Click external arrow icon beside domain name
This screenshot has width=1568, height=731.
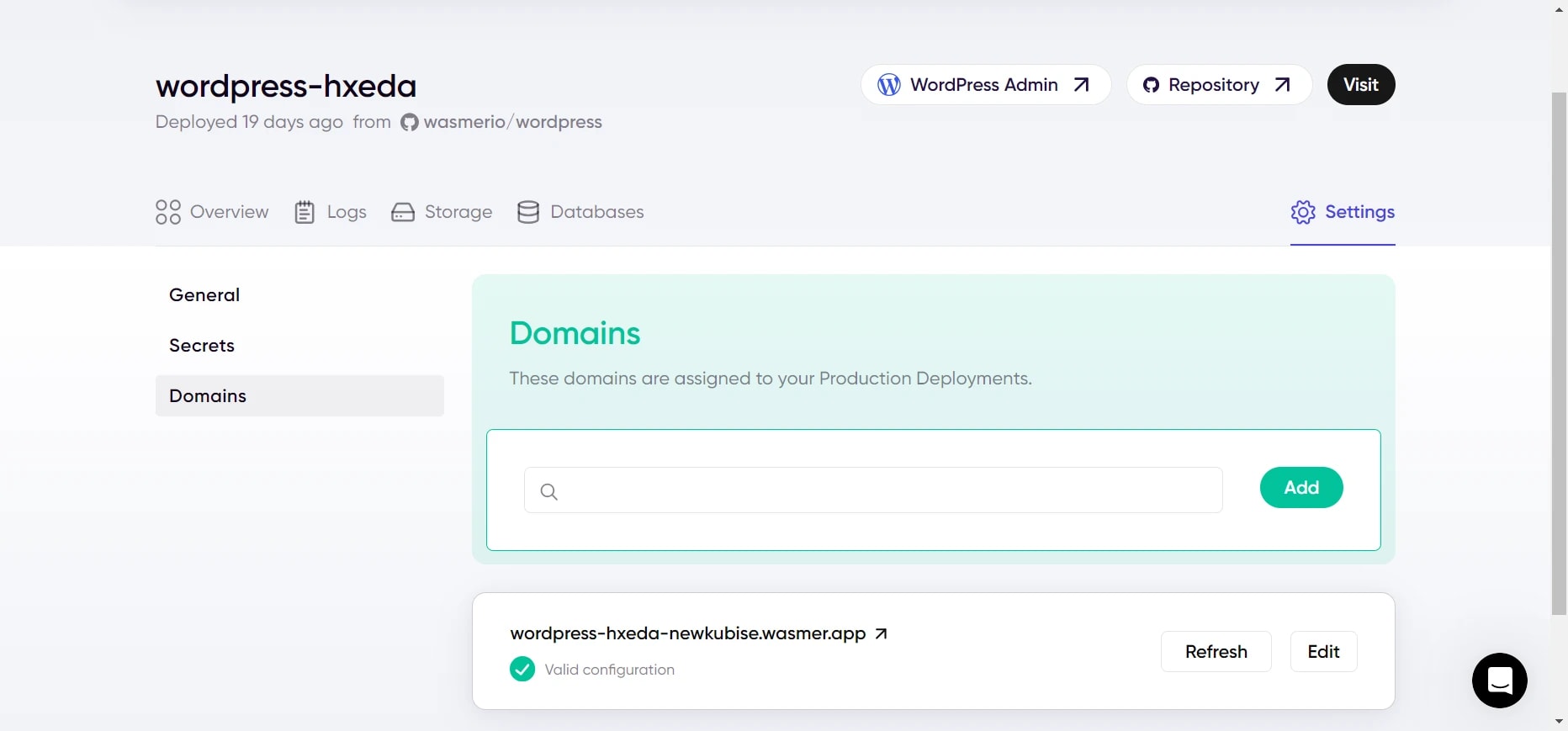(x=881, y=634)
